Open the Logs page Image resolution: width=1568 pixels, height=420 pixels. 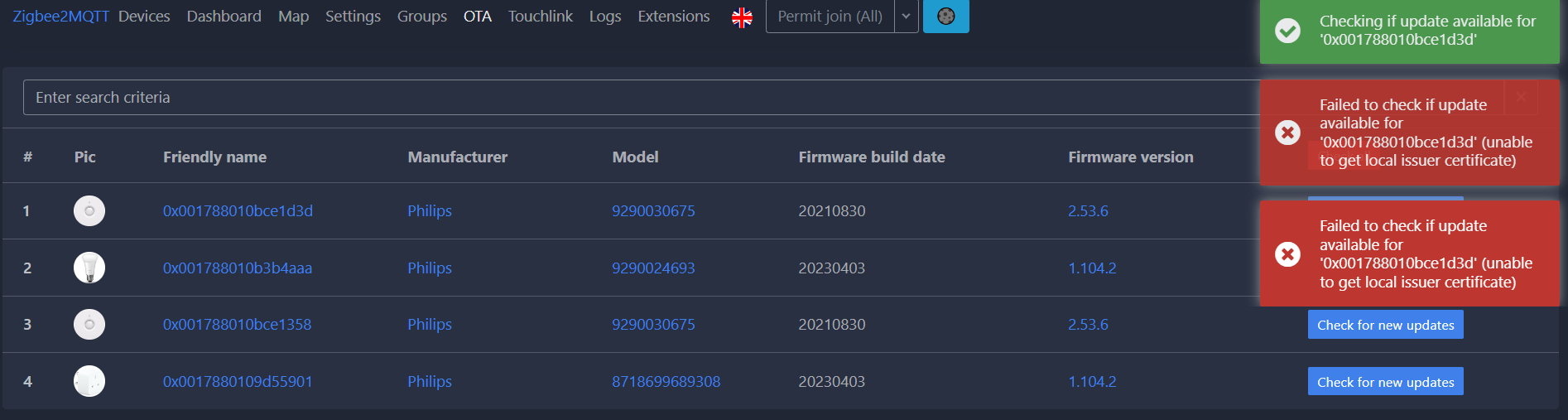click(x=605, y=16)
